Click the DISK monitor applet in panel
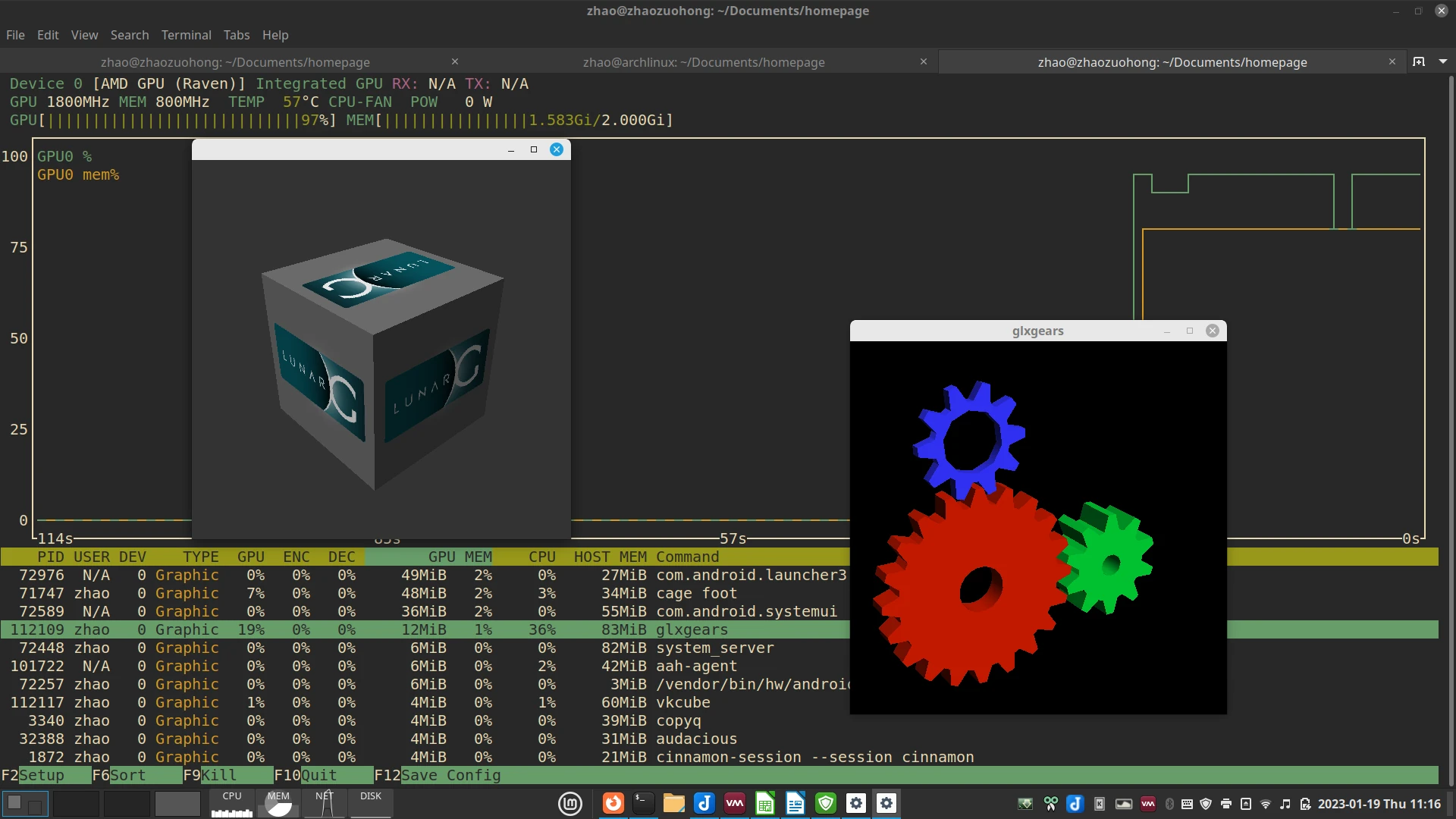 pos(371,803)
